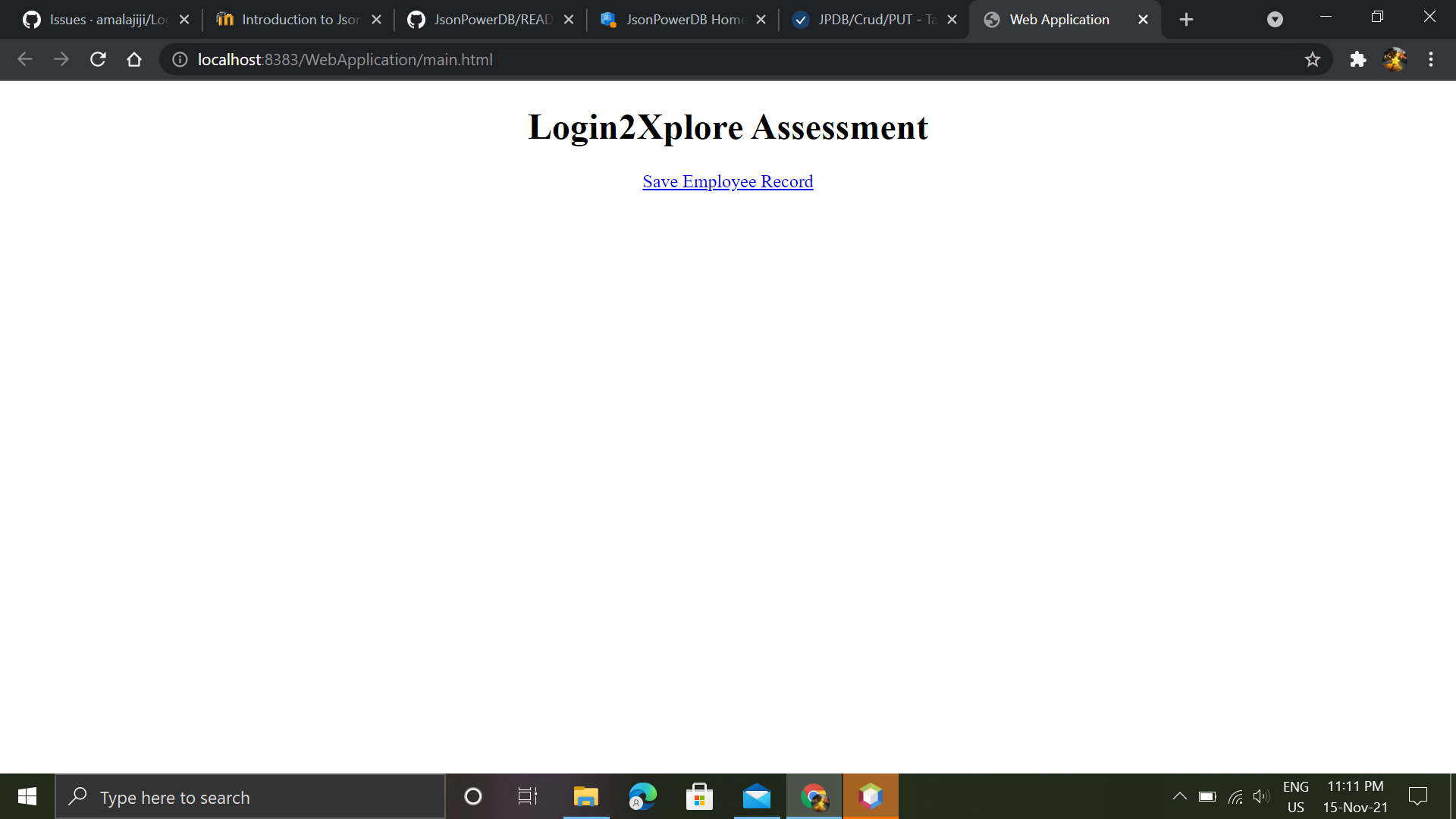
Task: Open the Extensions puzzle icon
Action: (1358, 59)
